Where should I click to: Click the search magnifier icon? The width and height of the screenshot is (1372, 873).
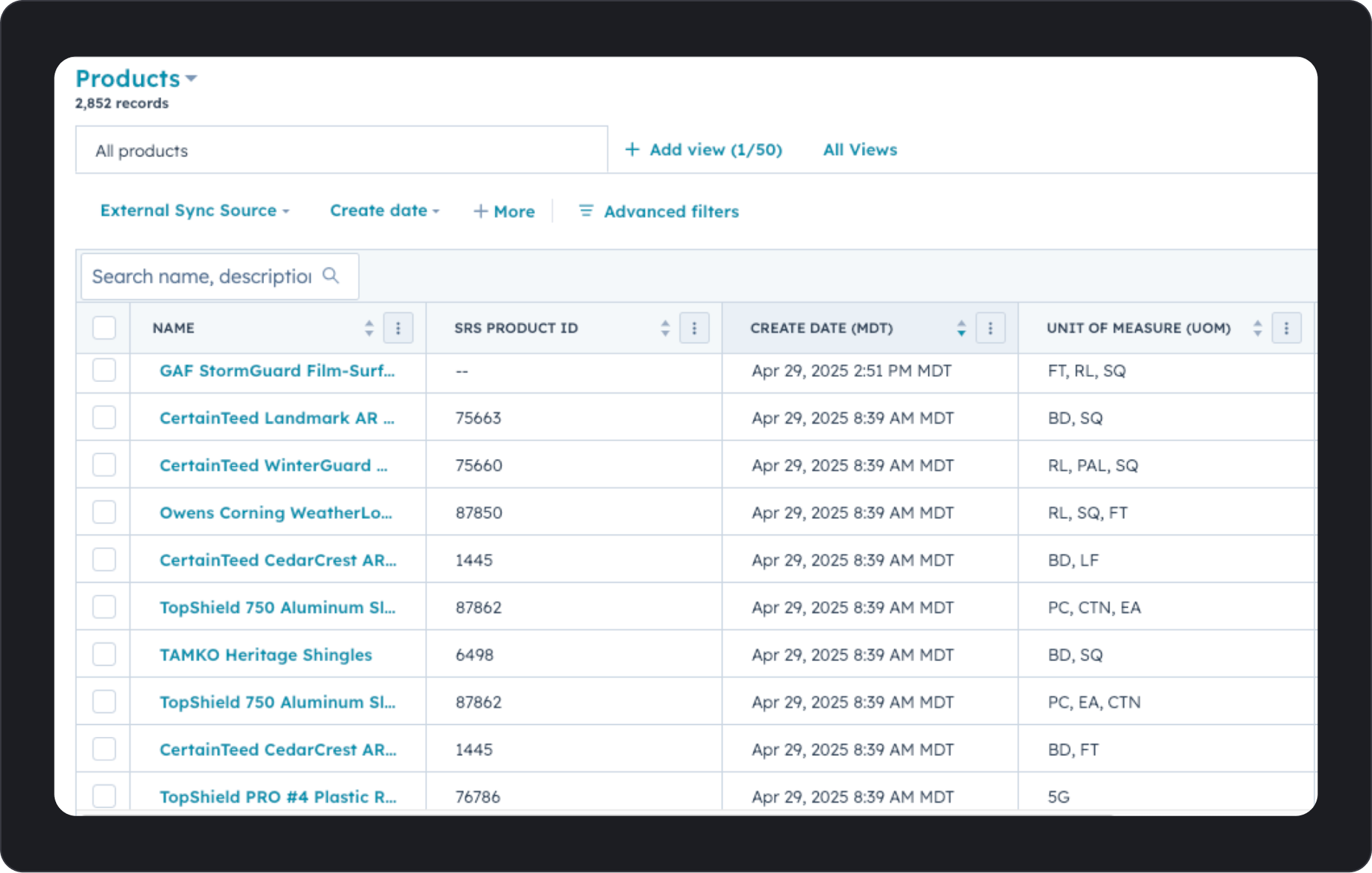tap(331, 275)
